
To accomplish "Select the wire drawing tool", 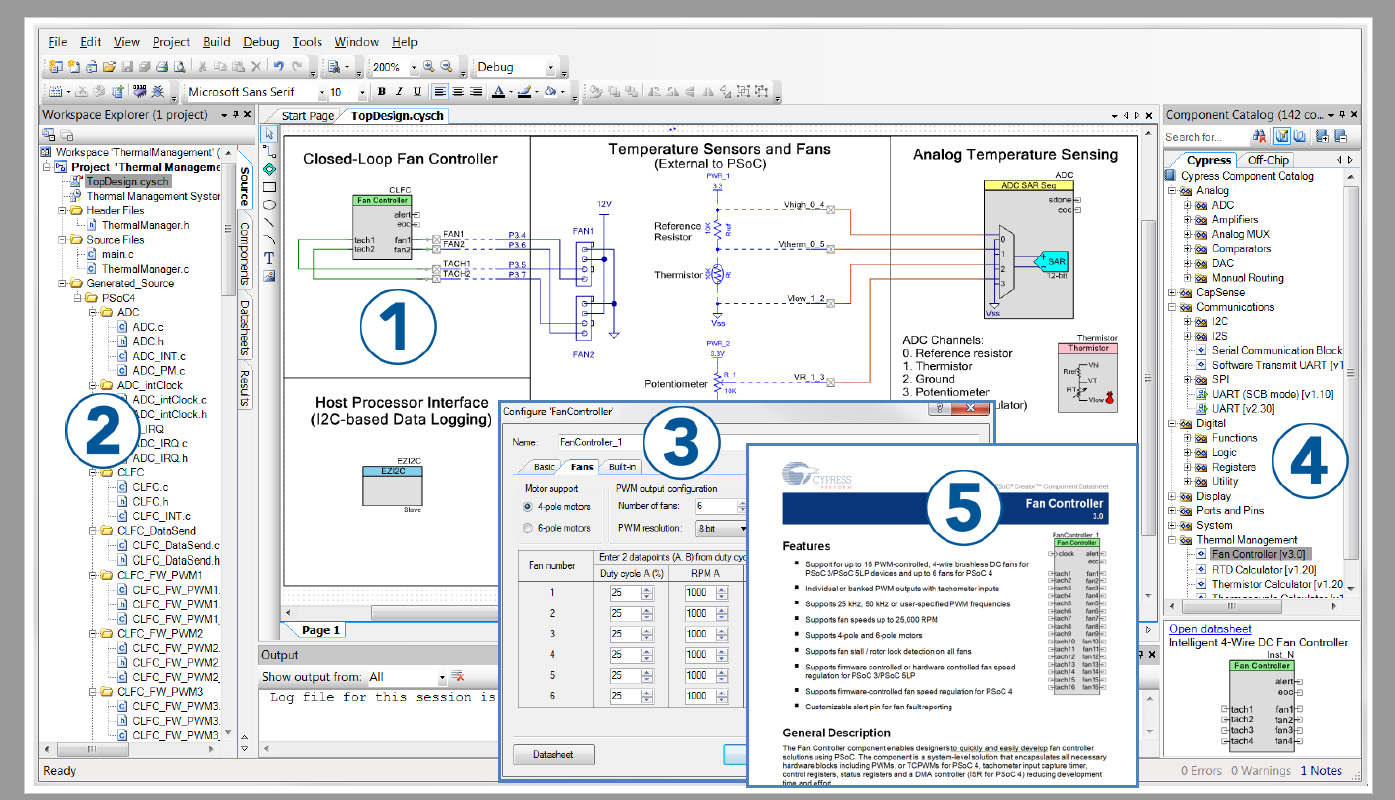I will tap(269, 152).
